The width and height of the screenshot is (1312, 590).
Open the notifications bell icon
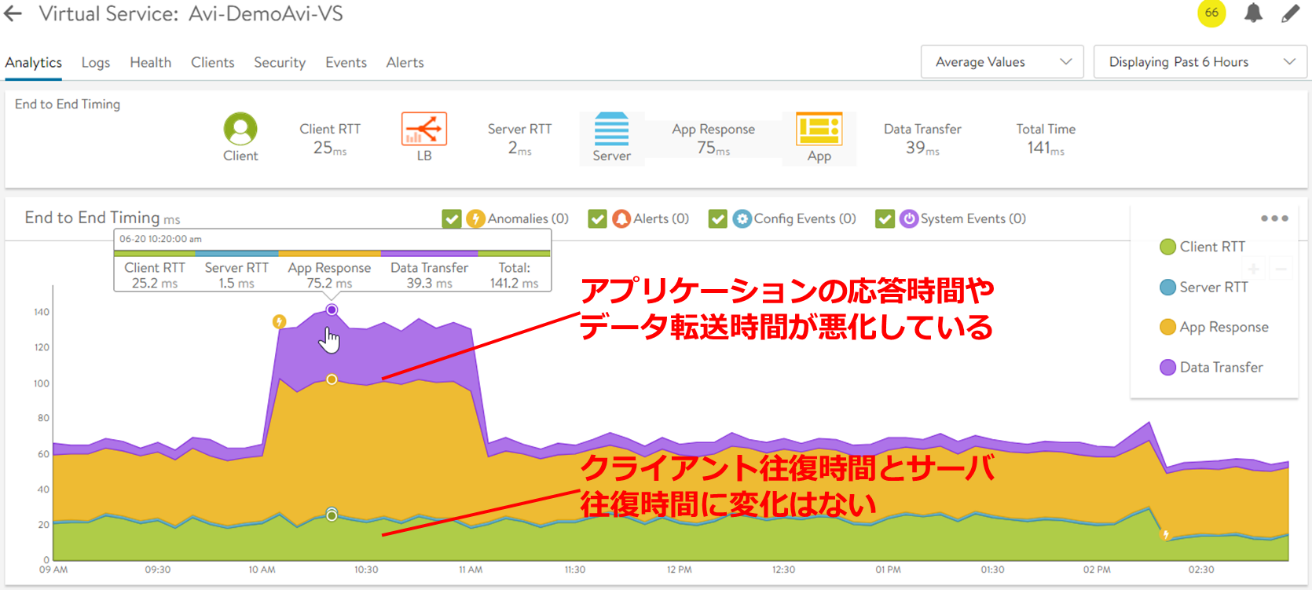[1253, 13]
